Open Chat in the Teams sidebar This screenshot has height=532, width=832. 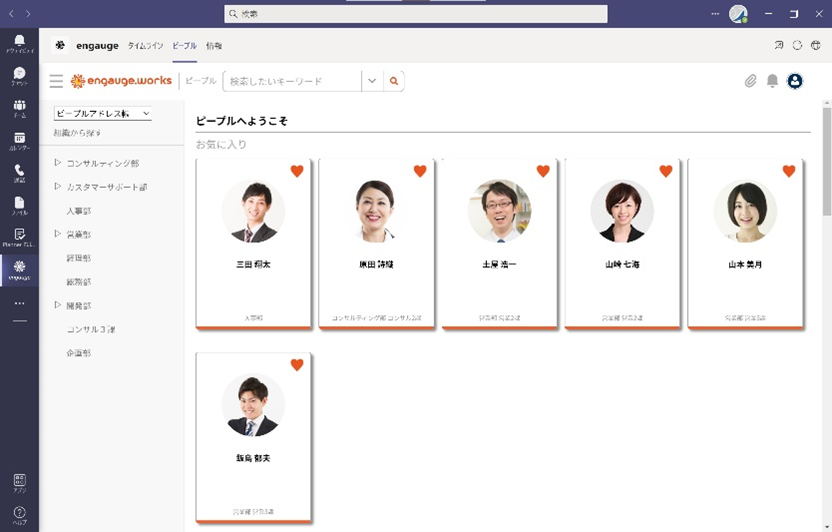click(19, 76)
